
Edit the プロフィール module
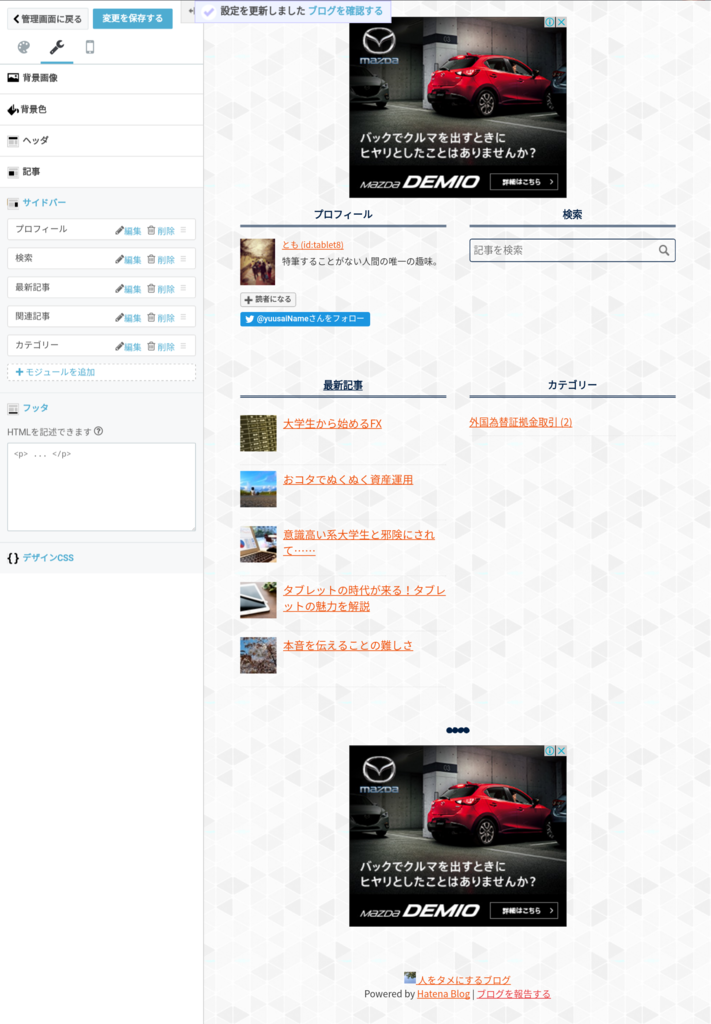coord(129,231)
